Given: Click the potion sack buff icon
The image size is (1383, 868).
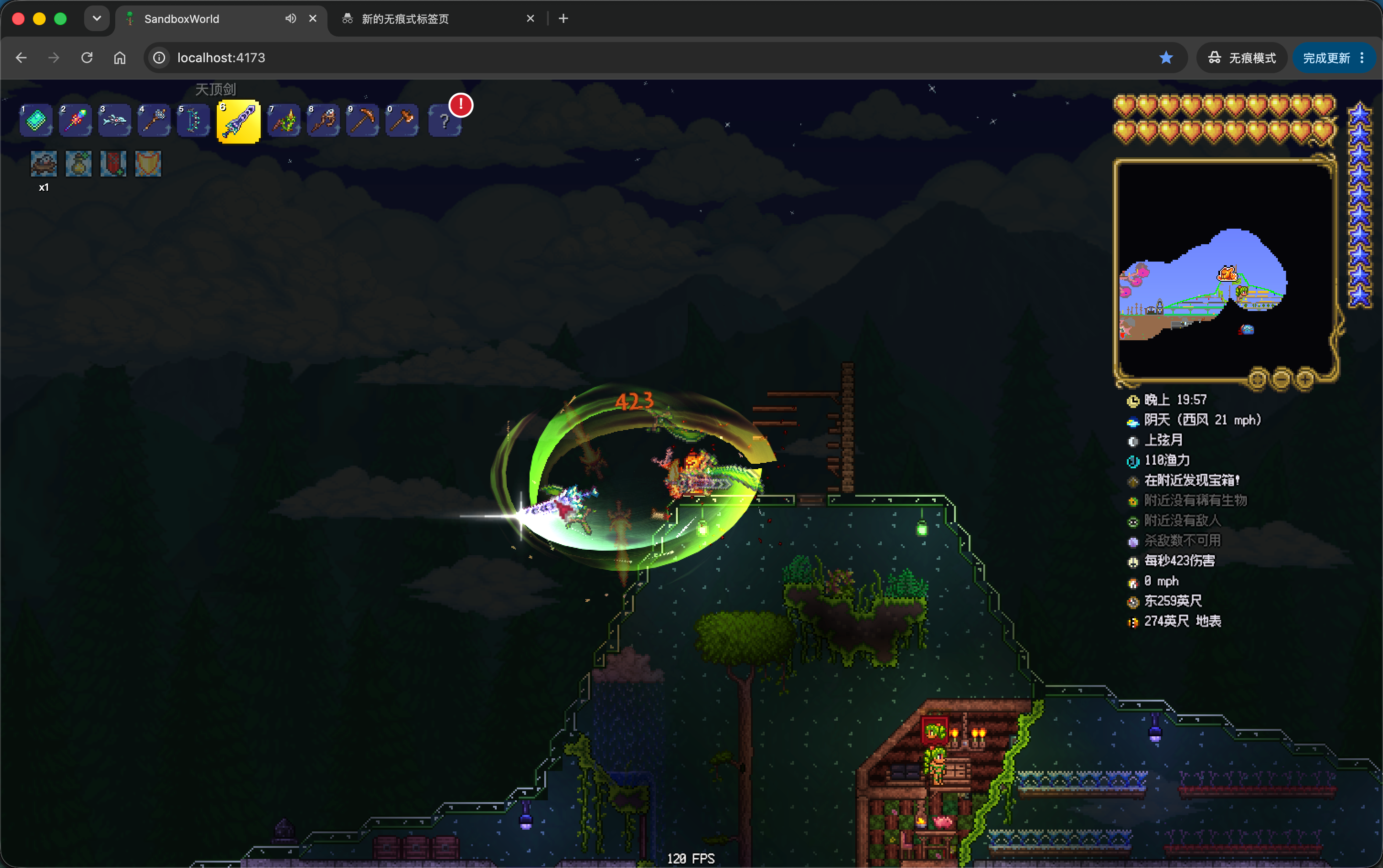Looking at the screenshot, I should 79,164.
